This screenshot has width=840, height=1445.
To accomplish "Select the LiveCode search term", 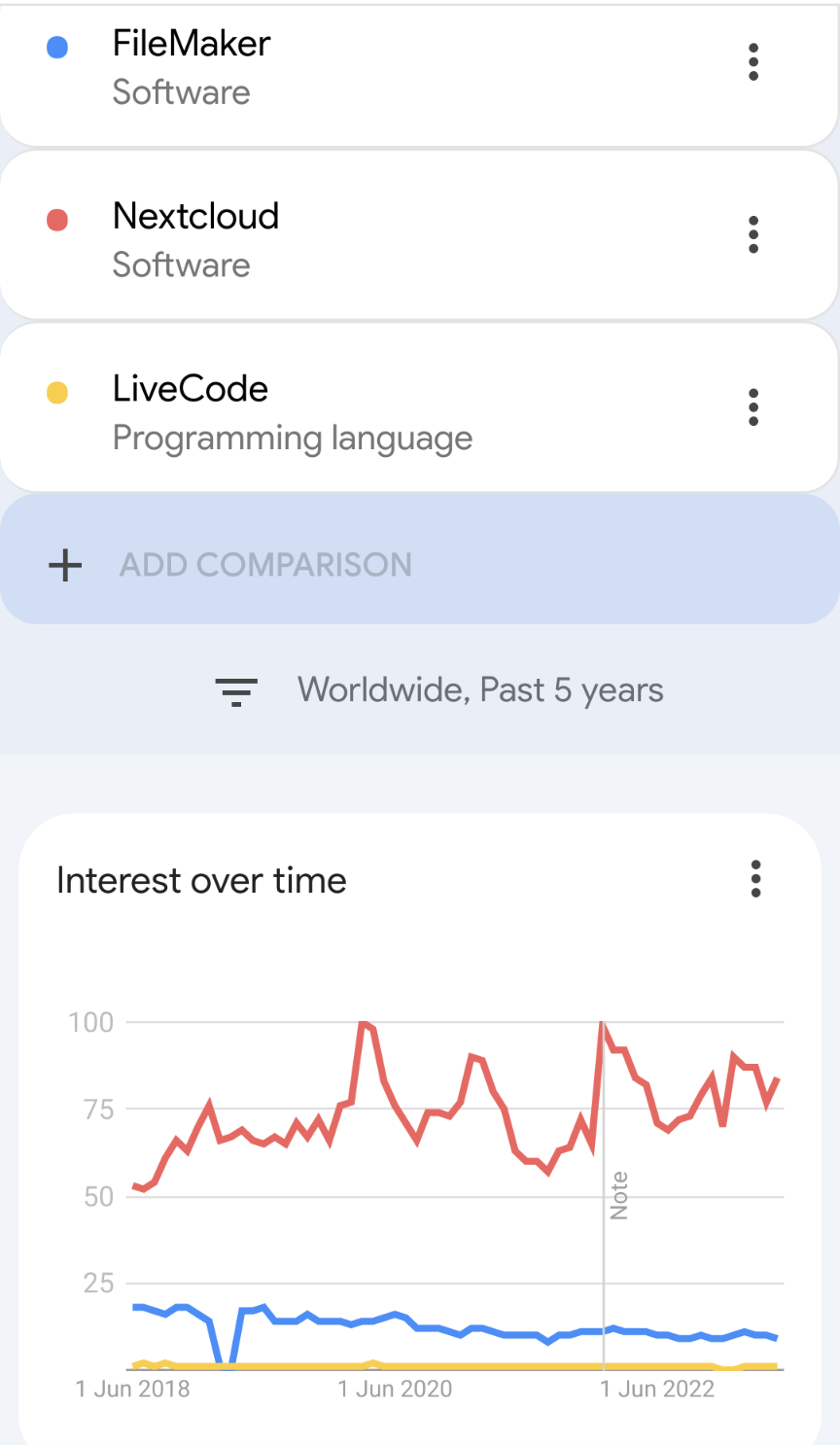I will 191,389.
